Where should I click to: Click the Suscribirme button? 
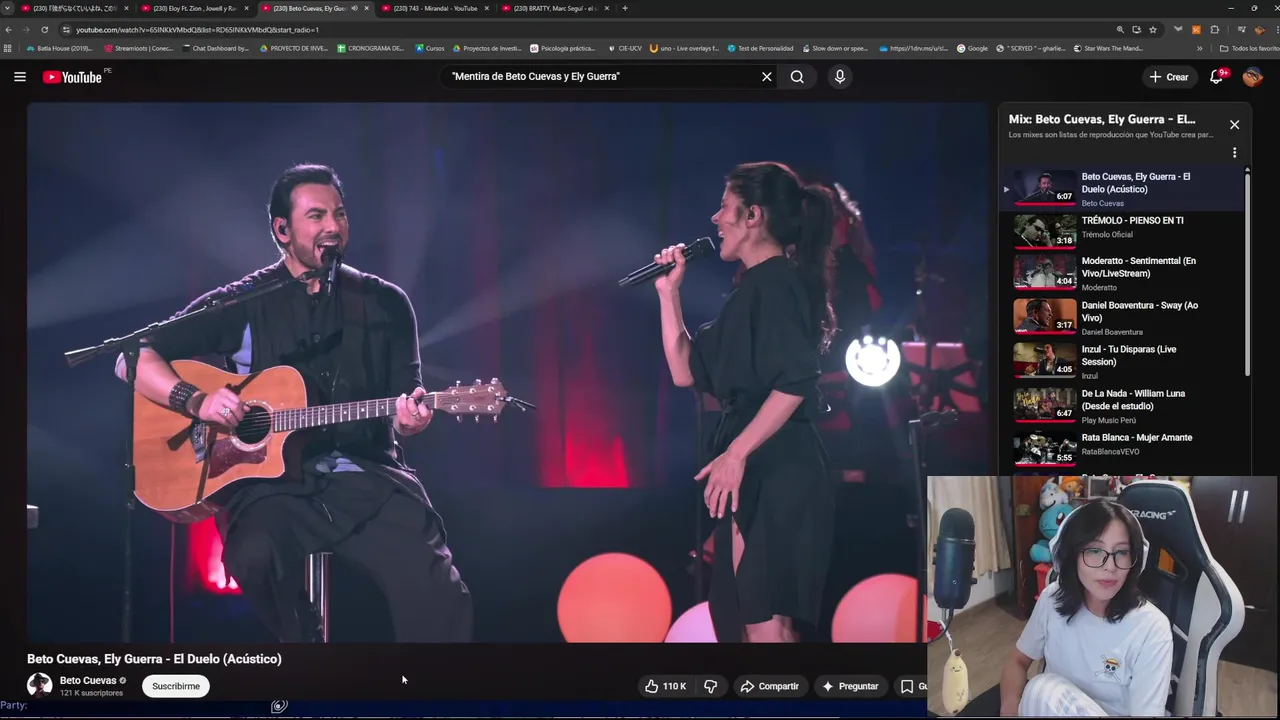[x=176, y=686]
